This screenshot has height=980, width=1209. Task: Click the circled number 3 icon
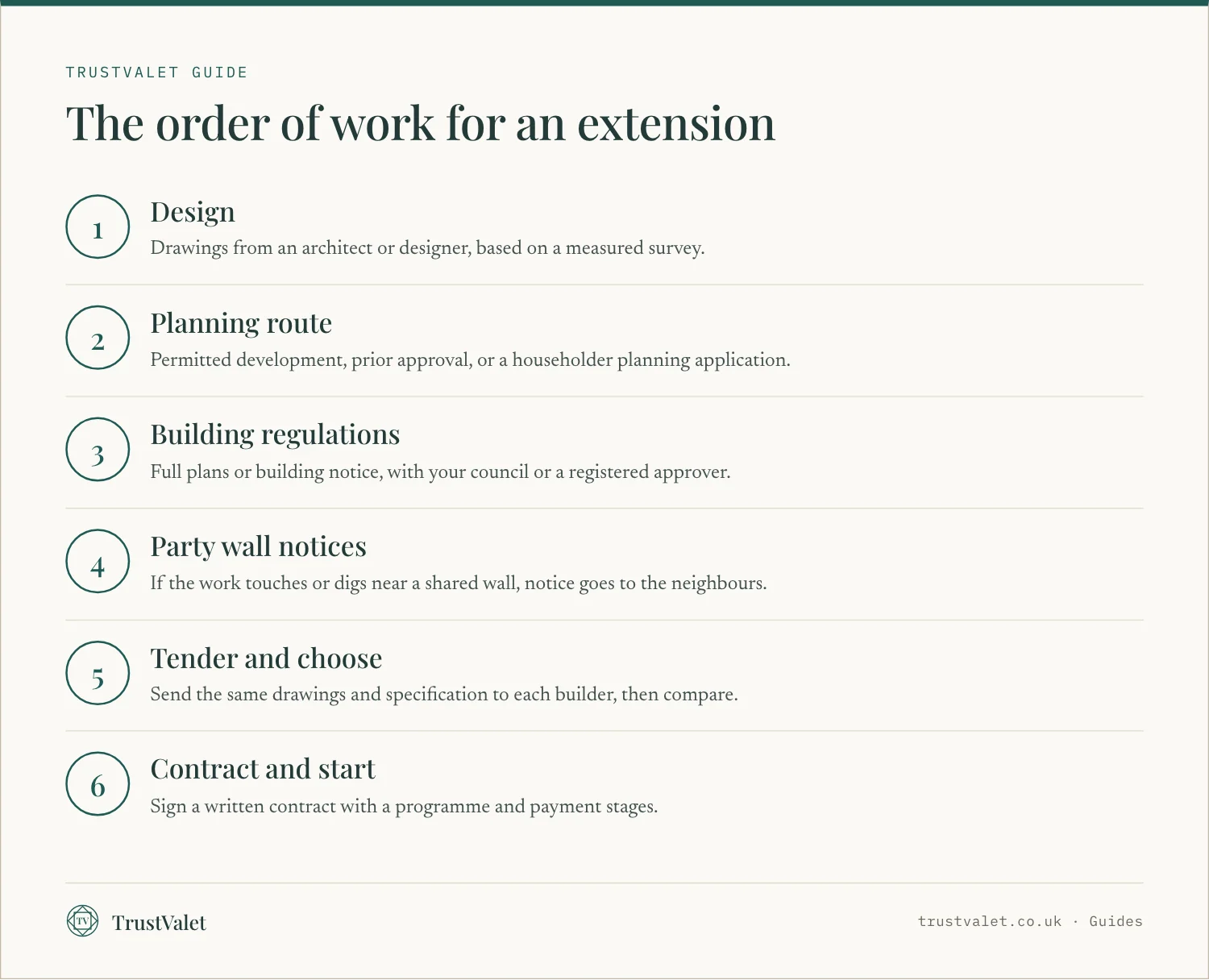[x=98, y=450]
